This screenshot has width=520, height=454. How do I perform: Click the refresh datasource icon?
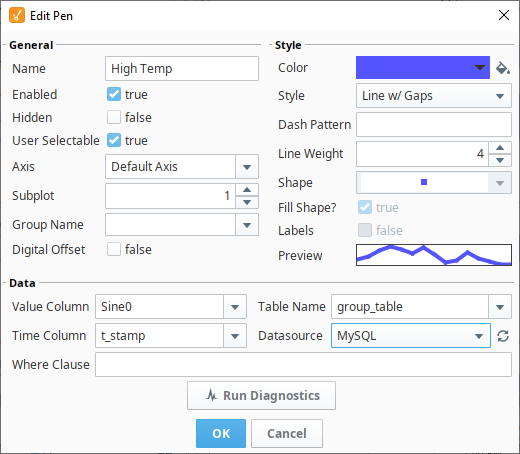(x=503, y=336)
